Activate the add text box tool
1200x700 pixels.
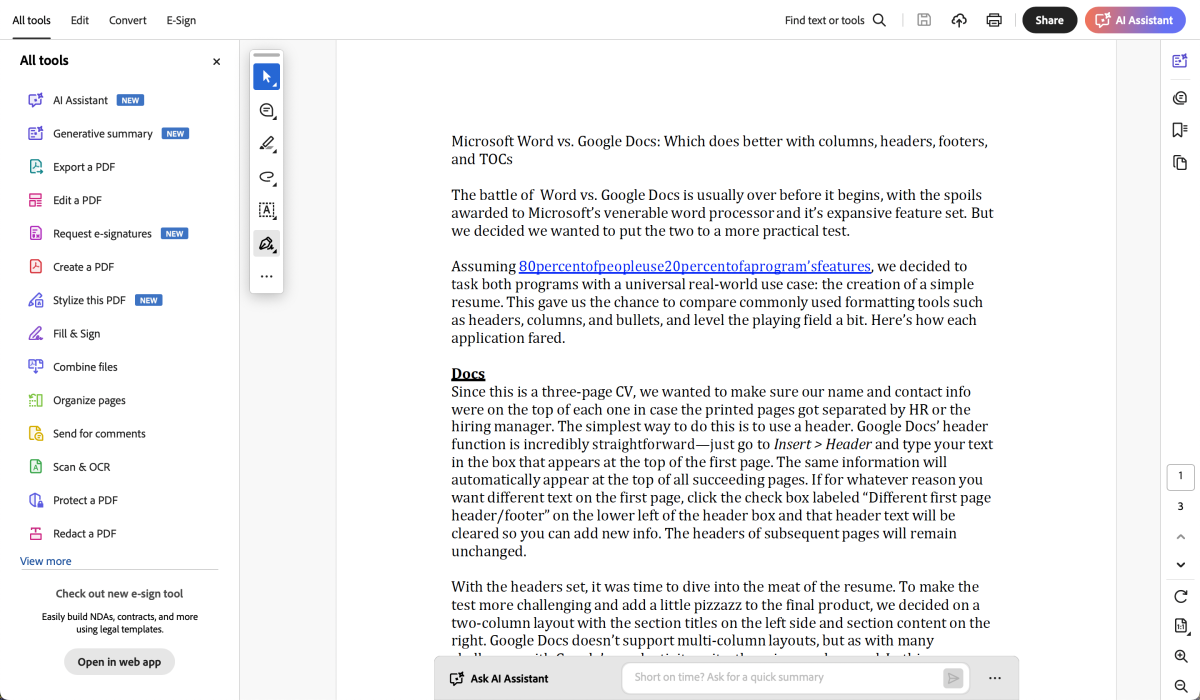click(266, 210)
